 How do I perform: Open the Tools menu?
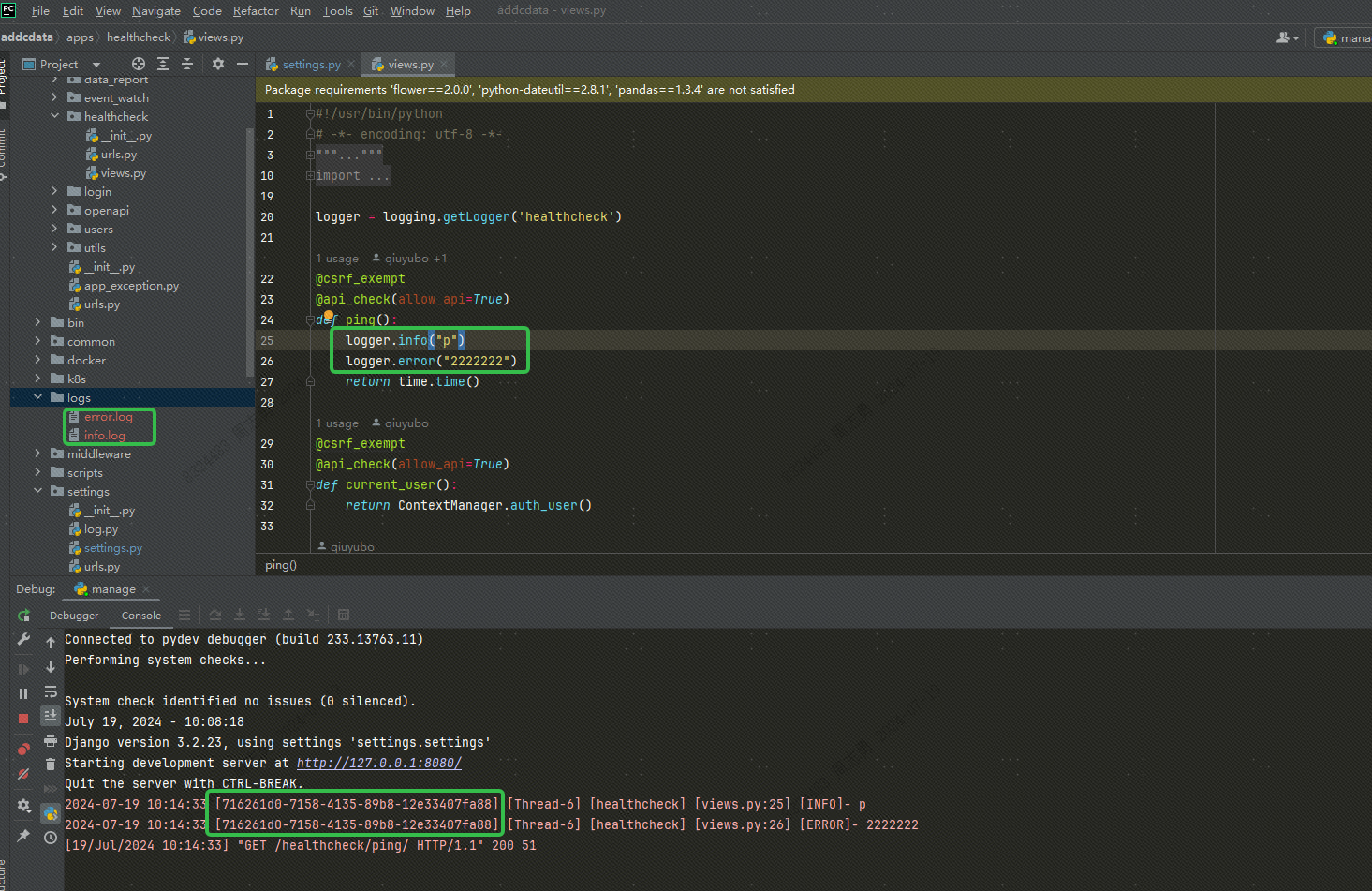tap(337, 11)
